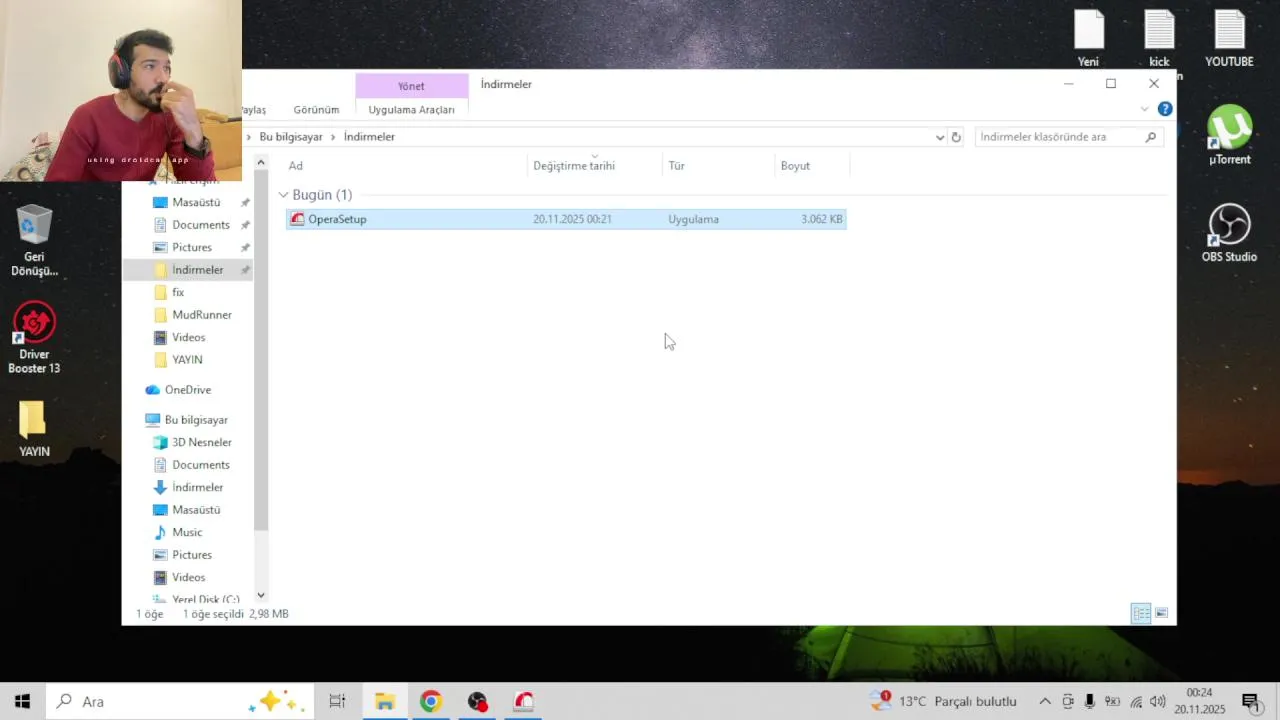1280x720 pixels.
Task: Open Task View from the taskbar
Action: click(337, 701)
